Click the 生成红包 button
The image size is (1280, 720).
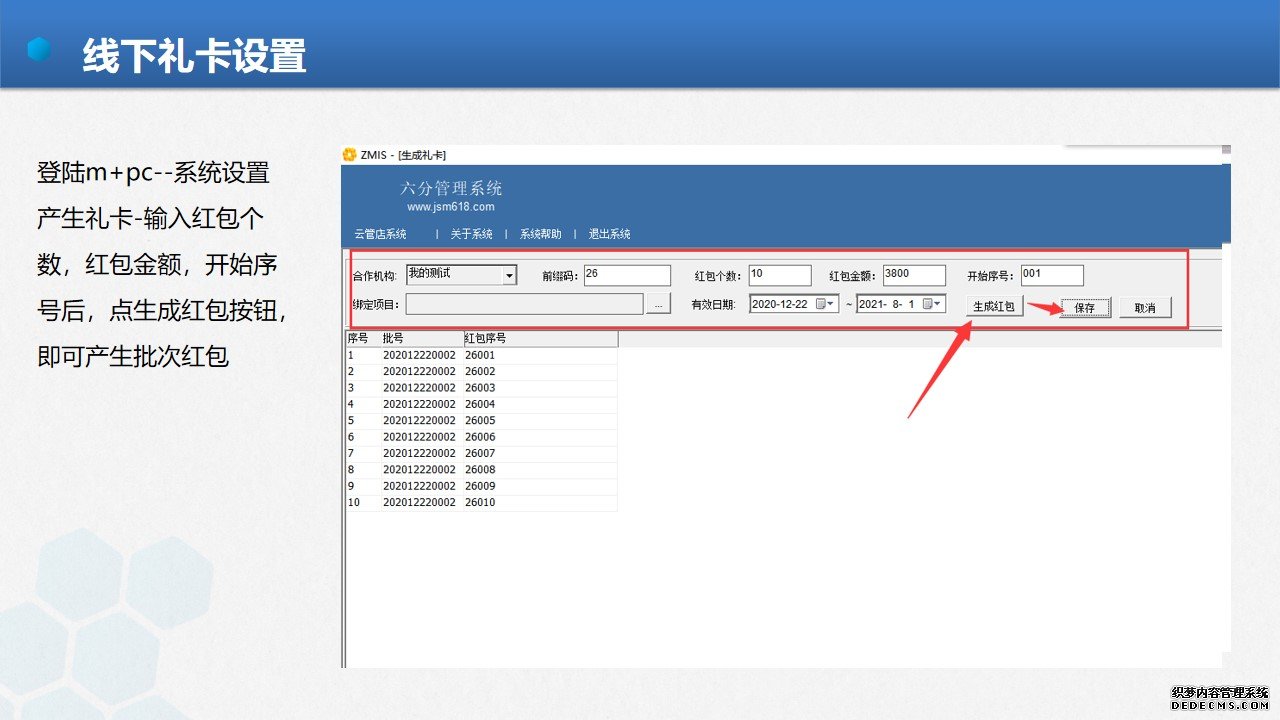[994, 307]
